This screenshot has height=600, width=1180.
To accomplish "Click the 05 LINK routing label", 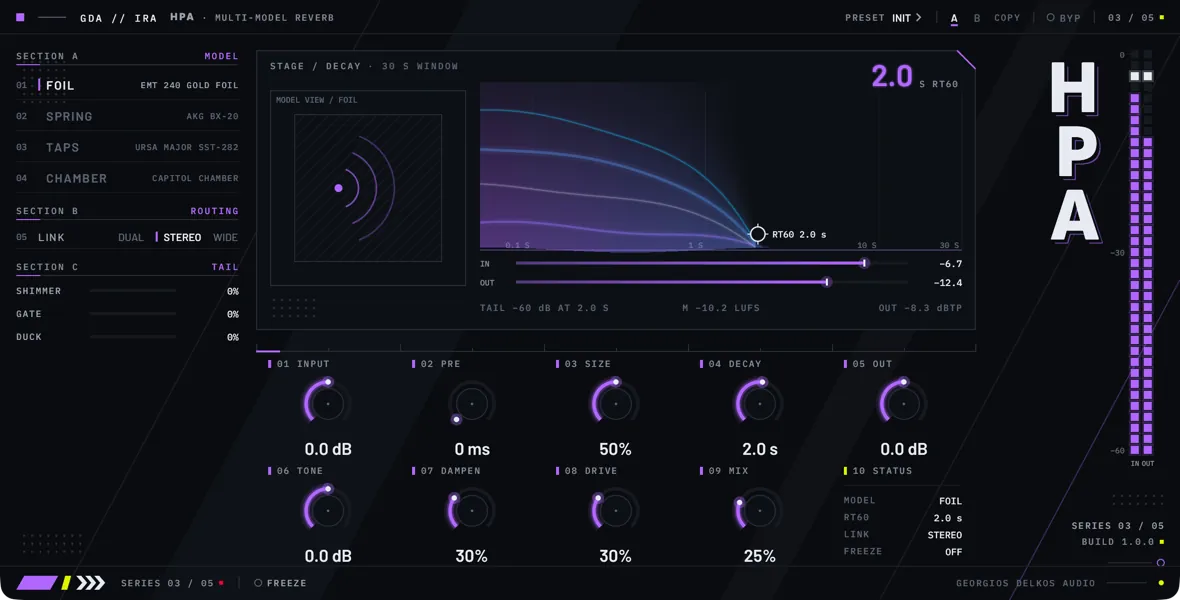I will coord(41,237).
